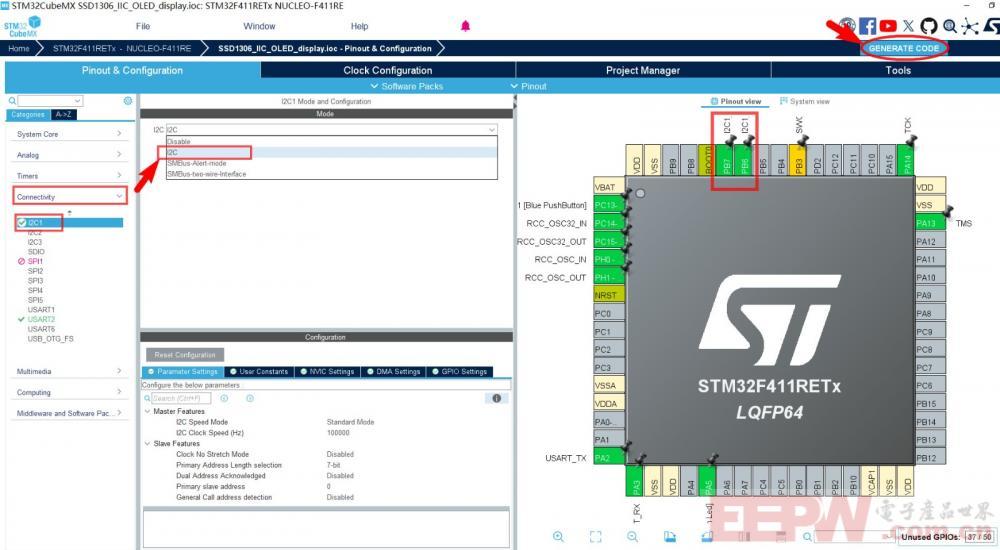Switch to System view
The height and width of the screenshot is (550, 1000).
[x=805, y=101]
